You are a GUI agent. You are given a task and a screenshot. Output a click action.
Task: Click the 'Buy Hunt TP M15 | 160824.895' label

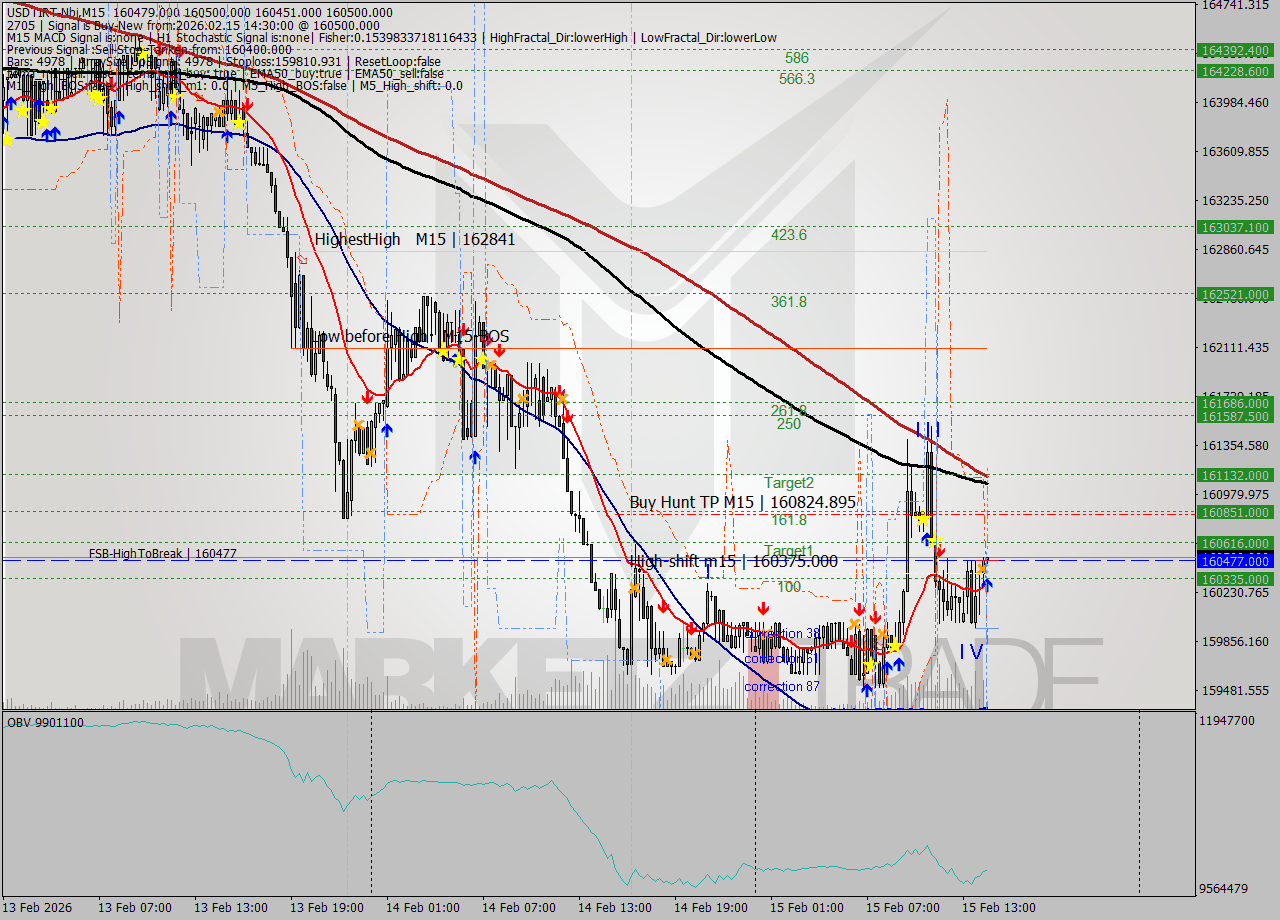(742, 502)
